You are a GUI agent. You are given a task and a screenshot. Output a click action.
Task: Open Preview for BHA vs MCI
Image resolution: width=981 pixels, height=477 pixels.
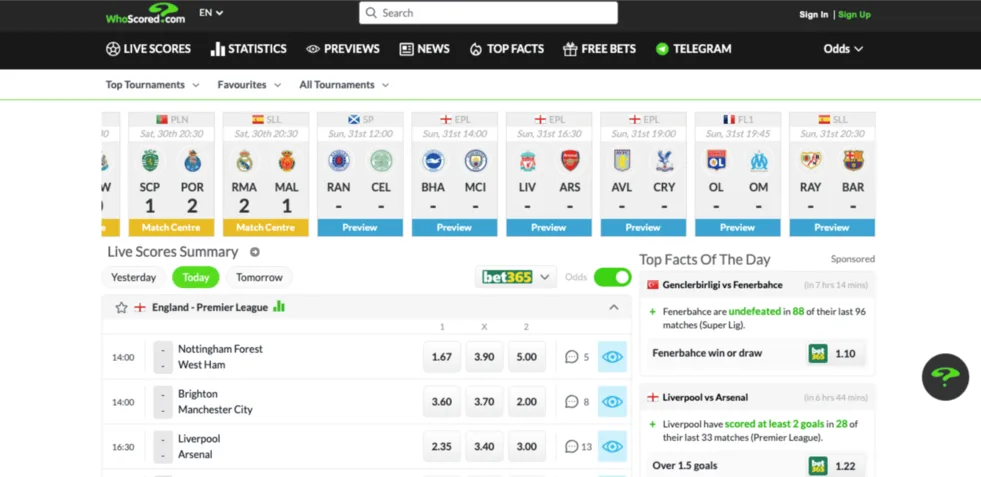click(x=454, y=228)
